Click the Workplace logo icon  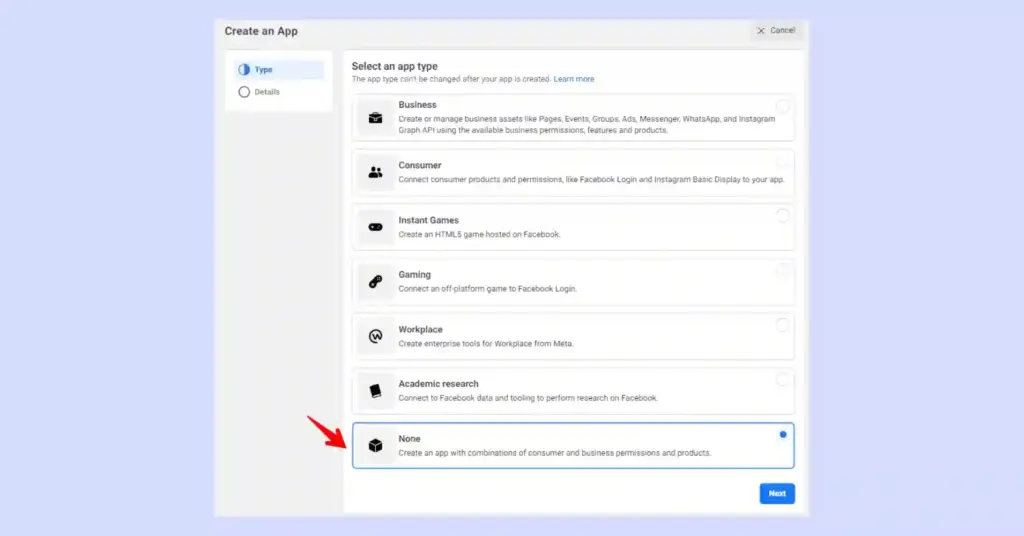376,336
